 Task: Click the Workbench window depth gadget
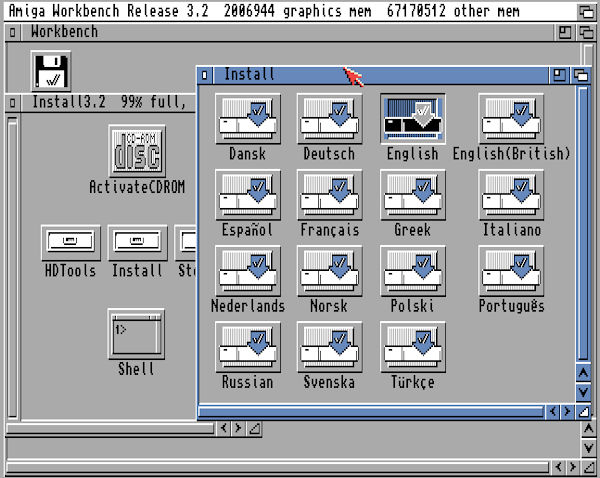(x=583, y=32)
